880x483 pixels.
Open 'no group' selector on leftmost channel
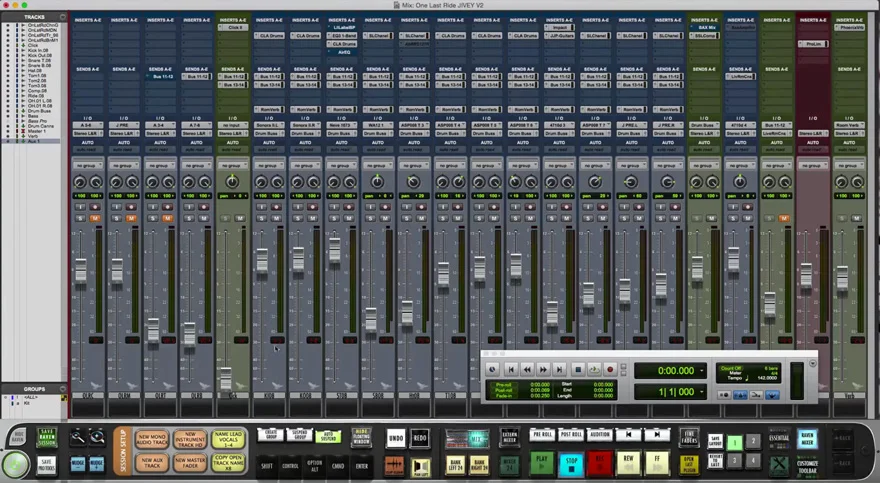click(88, 165)
